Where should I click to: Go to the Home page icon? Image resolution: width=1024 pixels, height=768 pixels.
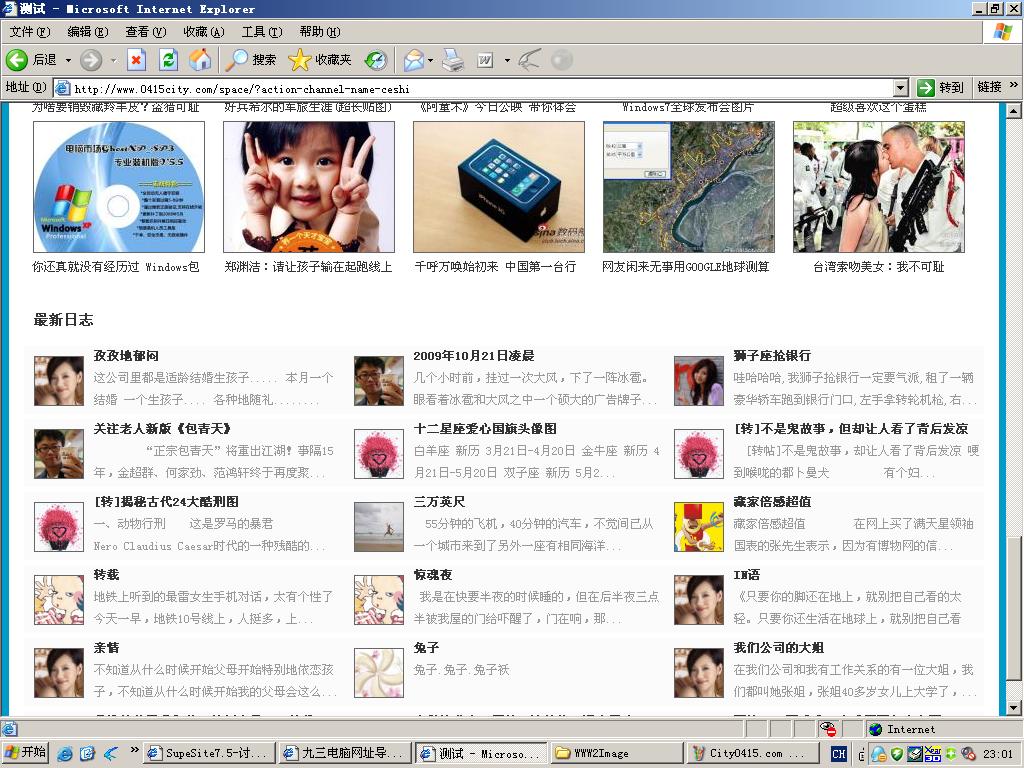(x=200, y=60)
